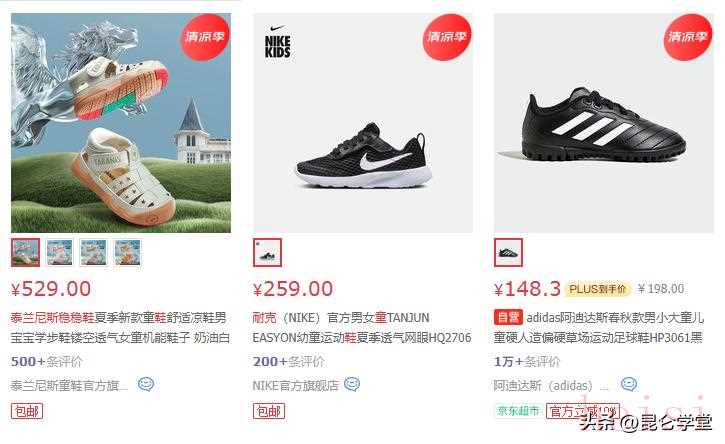This screenshot has width=725, height=444.
Task: Click the 京东超市 tag
Action: (519, 411)
